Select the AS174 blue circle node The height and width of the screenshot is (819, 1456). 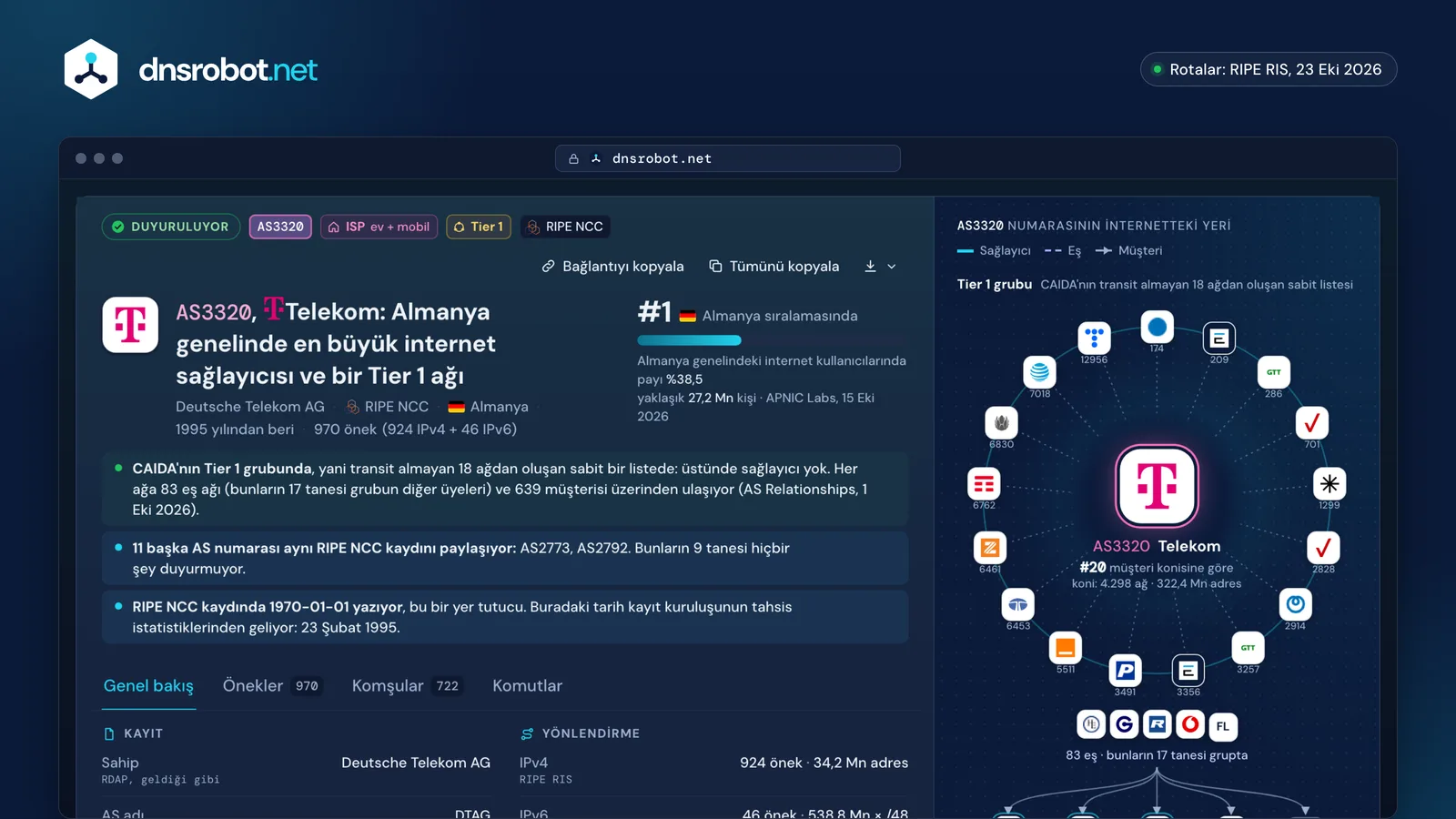coord(1157,327)
